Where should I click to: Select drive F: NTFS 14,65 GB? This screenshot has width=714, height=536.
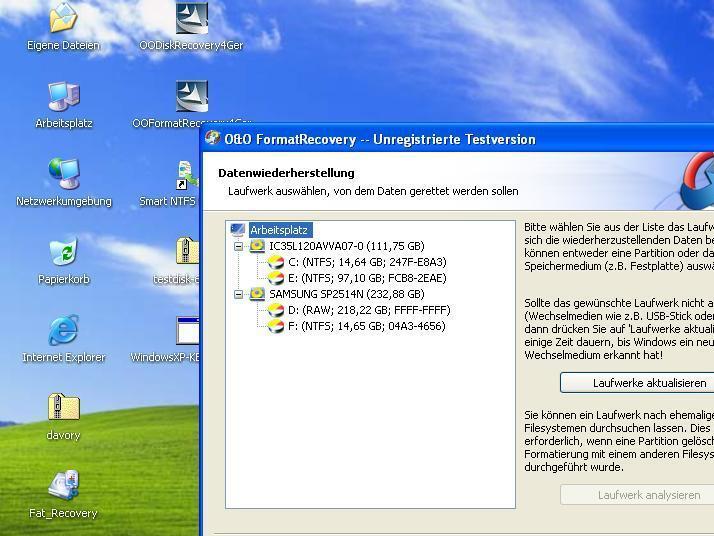(366, 326)
